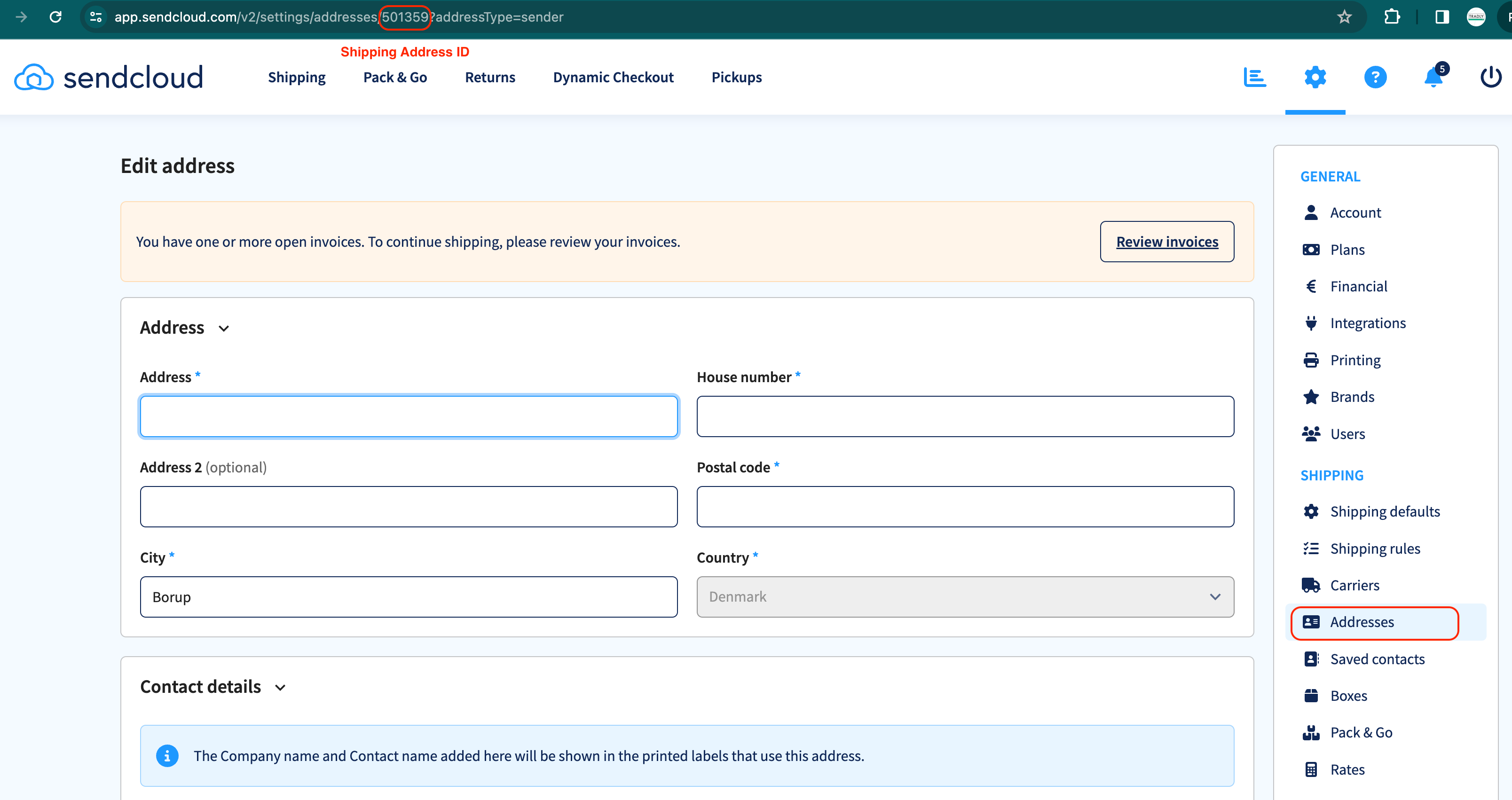
Task: Collapse the Address section chevron
Action: click(224, 328)
